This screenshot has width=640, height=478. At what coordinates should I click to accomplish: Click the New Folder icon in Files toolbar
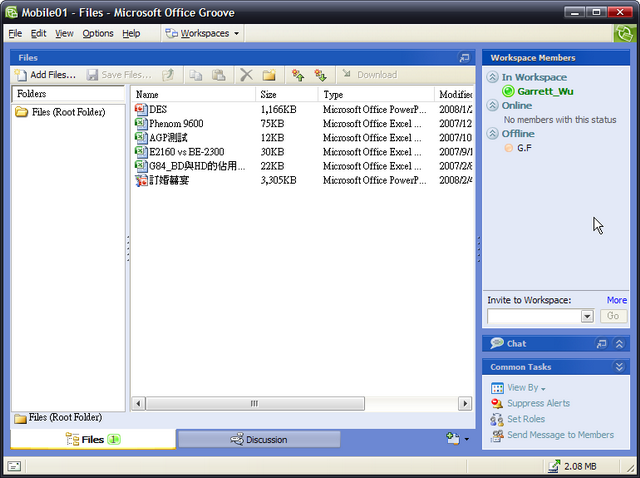(269, 75)
